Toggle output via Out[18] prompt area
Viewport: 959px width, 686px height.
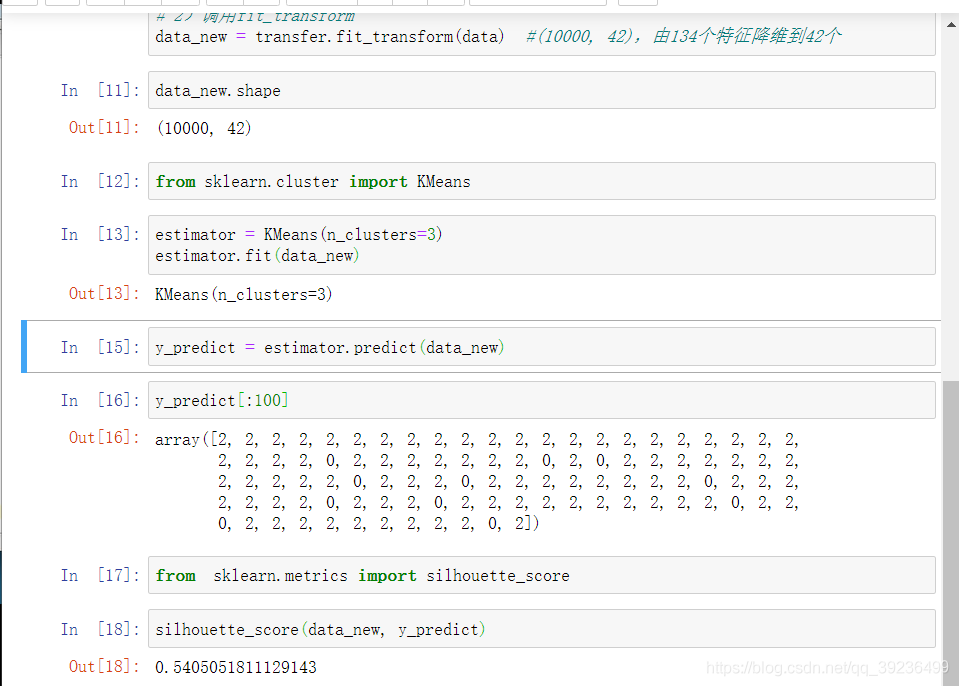pos(104,666)
